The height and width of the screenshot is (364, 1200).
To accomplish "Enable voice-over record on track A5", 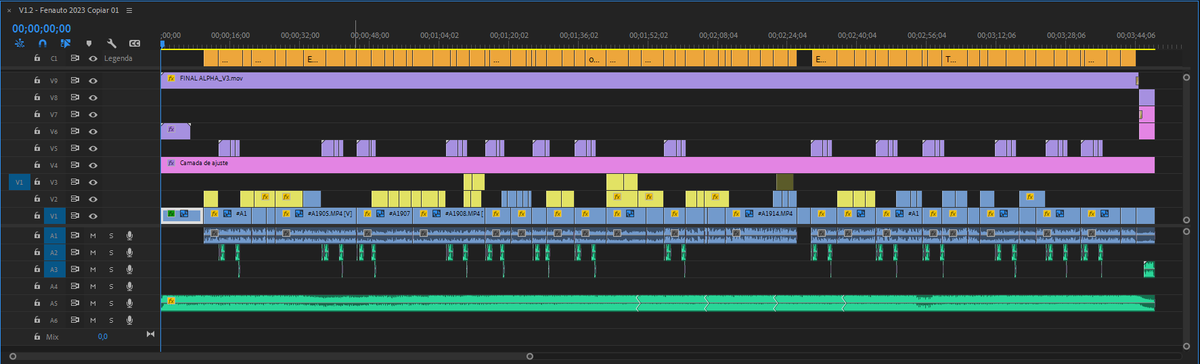I will click(129, 303).
